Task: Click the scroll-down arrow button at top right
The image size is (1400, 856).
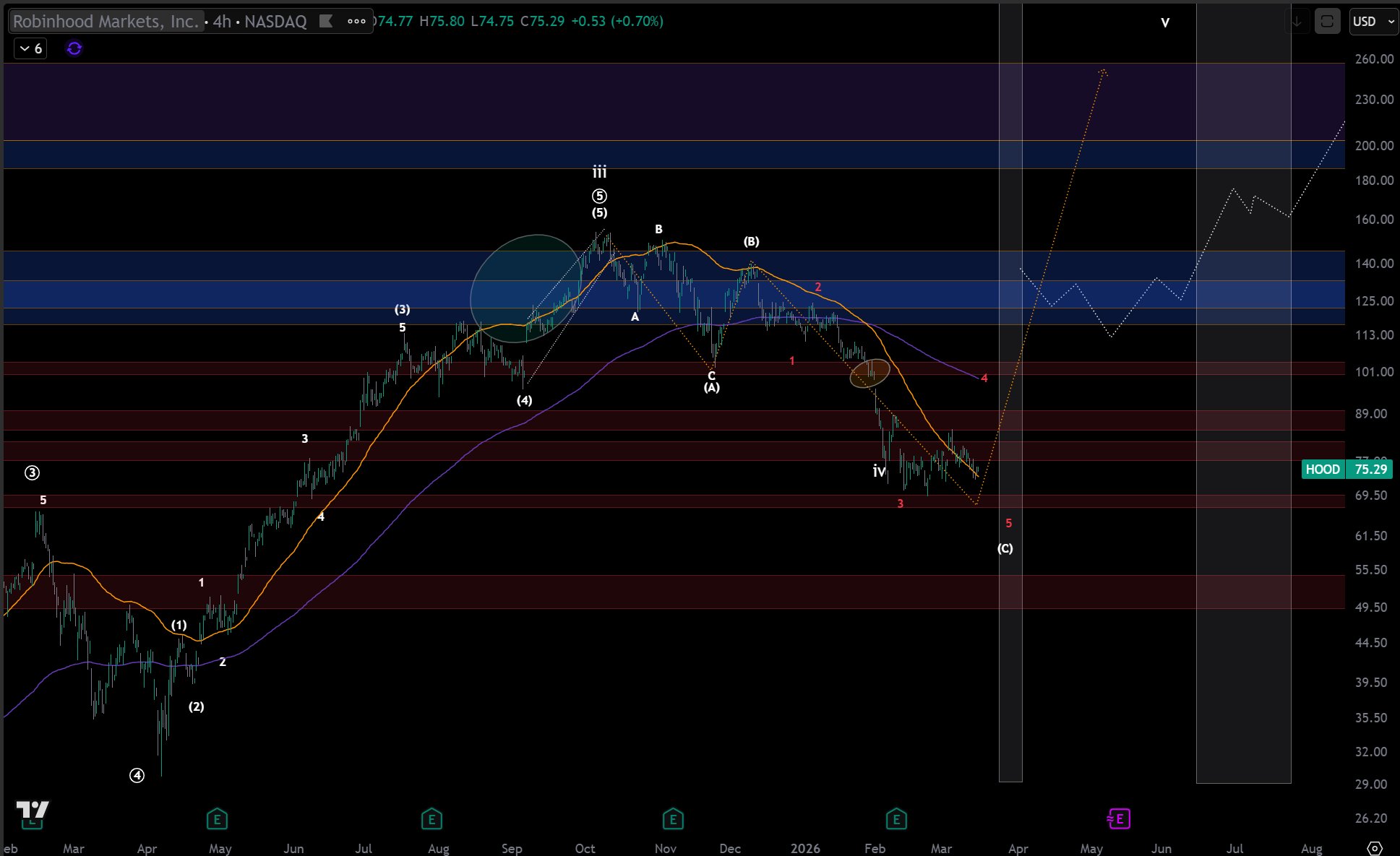Action: pyautogui.click(x=1297, y=21)
